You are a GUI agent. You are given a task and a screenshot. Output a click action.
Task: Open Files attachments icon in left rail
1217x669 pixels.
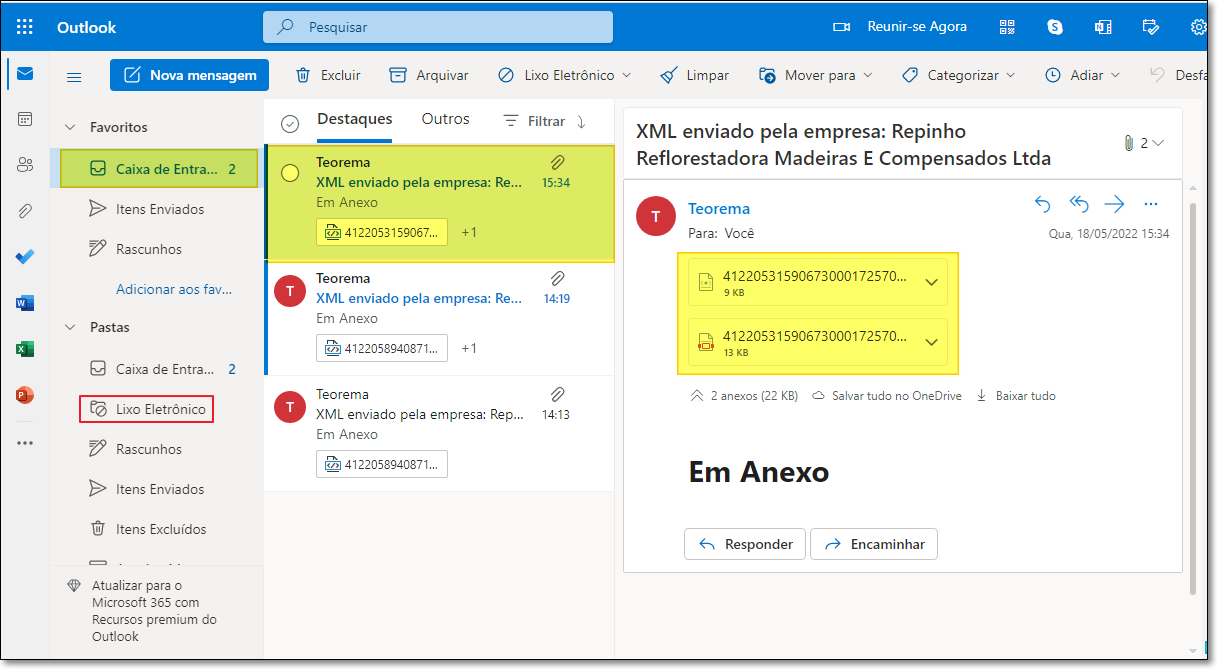pos(25,211)
